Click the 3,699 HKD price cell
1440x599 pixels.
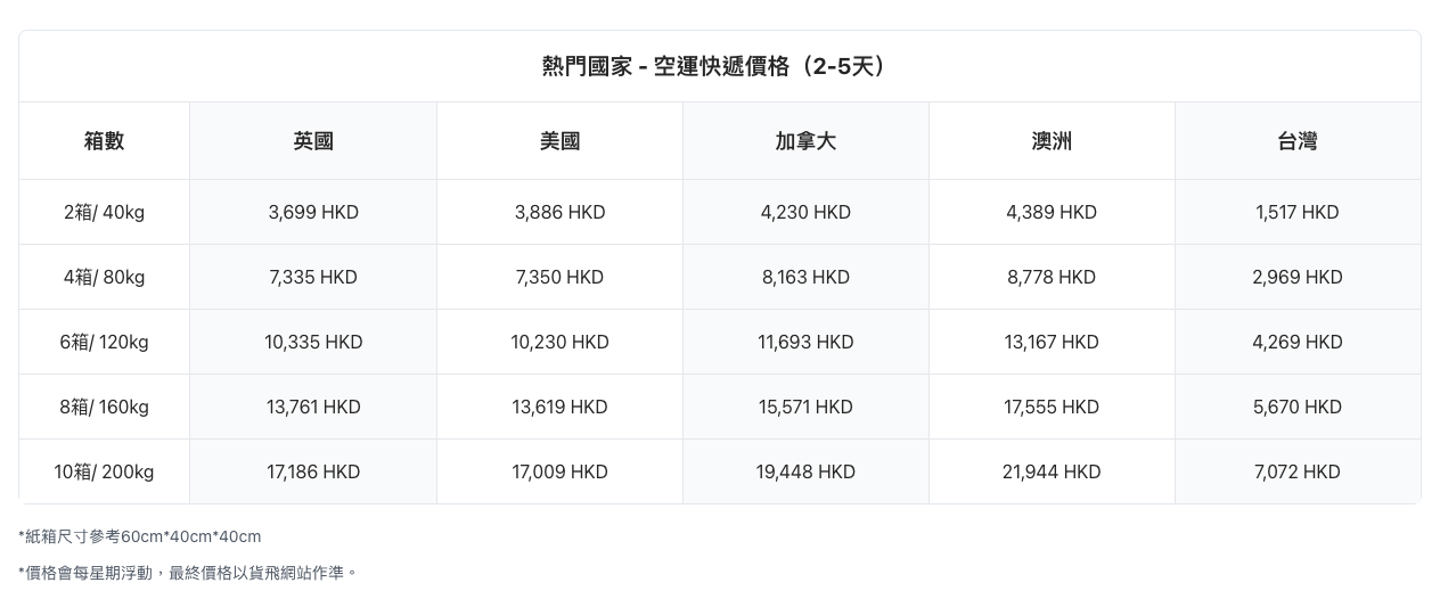point(313,212)
